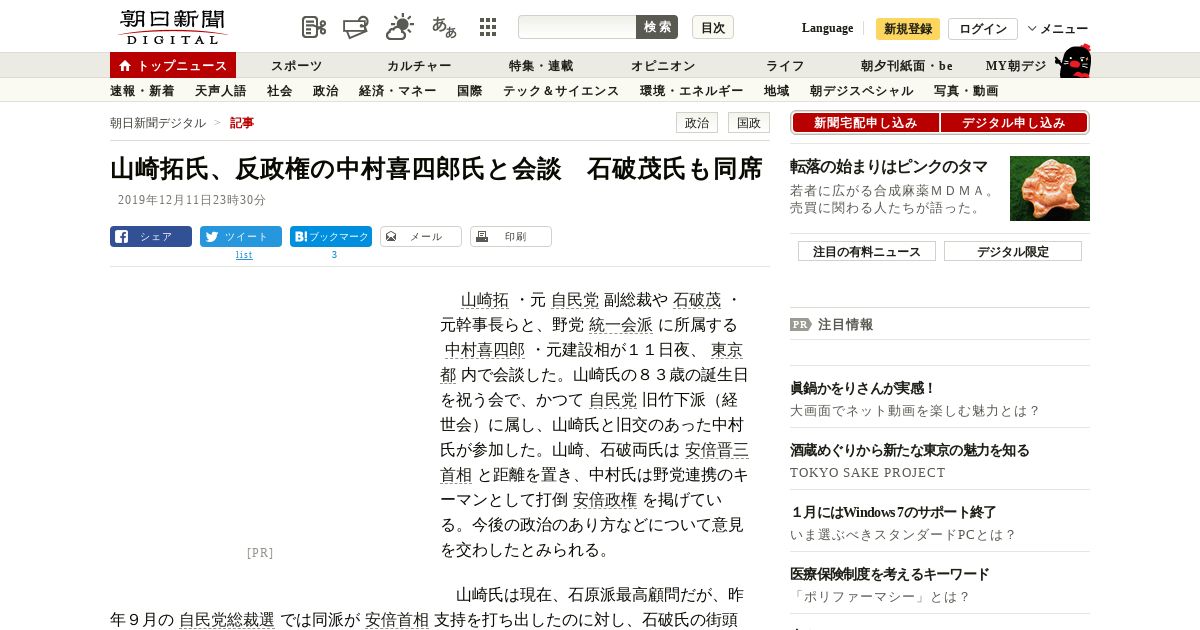This screenshot has height=630, width=1200.
Task: Open 転落の始まりはピンクのタマ headline
Action: coord(889,167)
